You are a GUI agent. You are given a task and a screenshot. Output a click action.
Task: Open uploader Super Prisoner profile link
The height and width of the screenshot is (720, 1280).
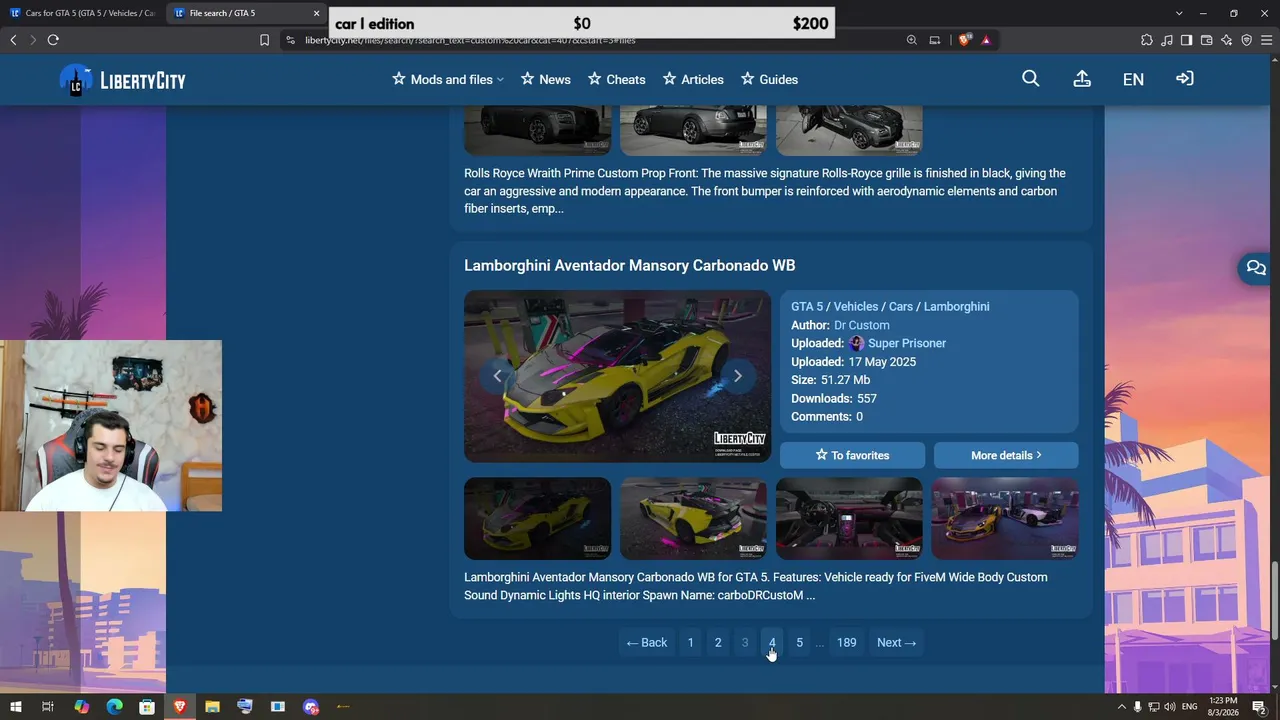pos(907,343)
